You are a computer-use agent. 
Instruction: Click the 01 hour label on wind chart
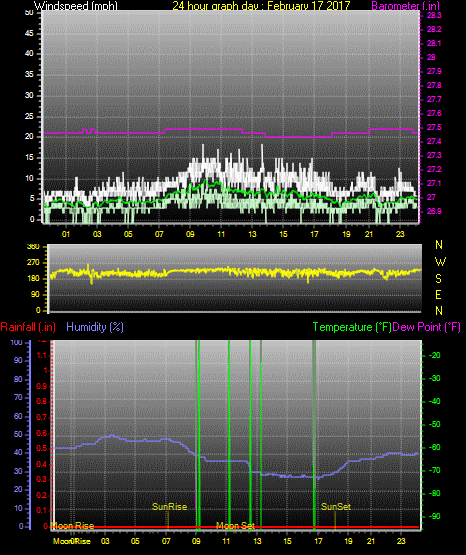click(x=66, y=234)
